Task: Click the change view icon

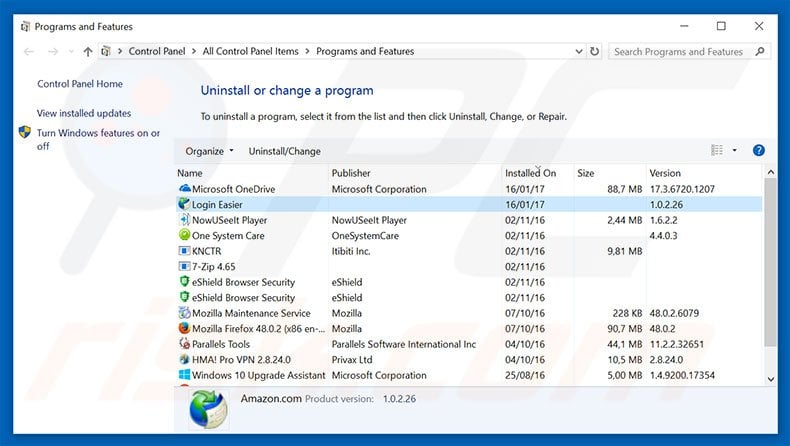Action: 717,150
